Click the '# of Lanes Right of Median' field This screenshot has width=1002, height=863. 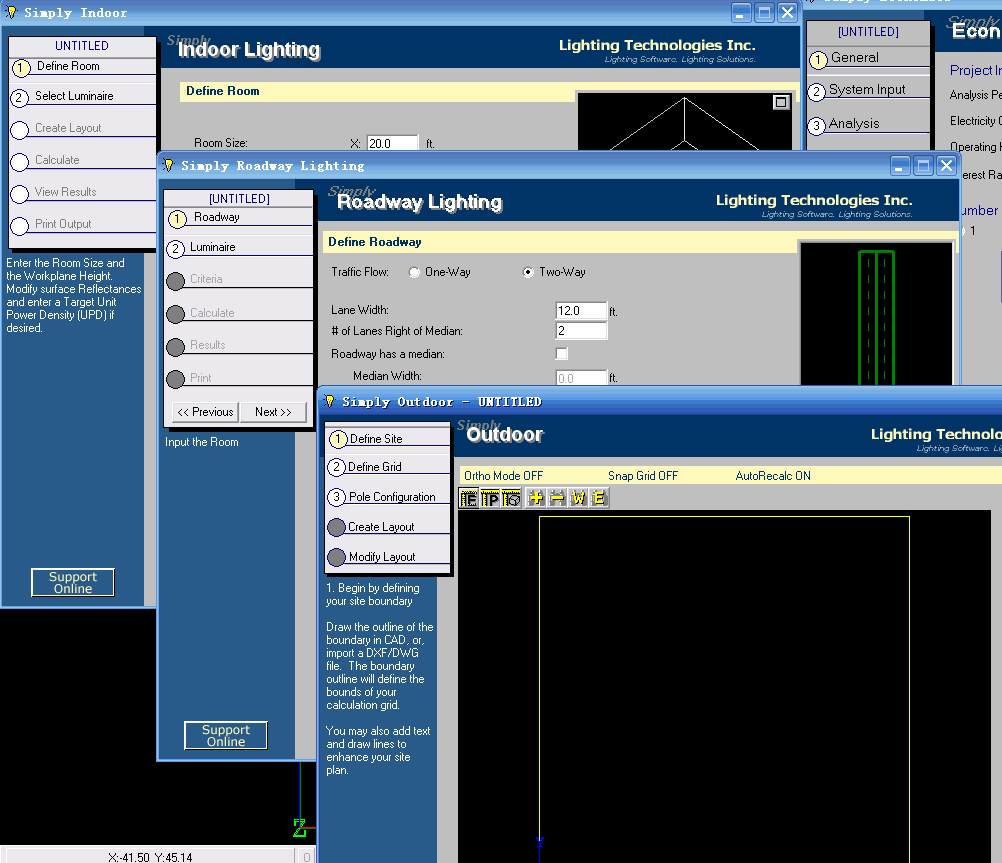[581, 331]
